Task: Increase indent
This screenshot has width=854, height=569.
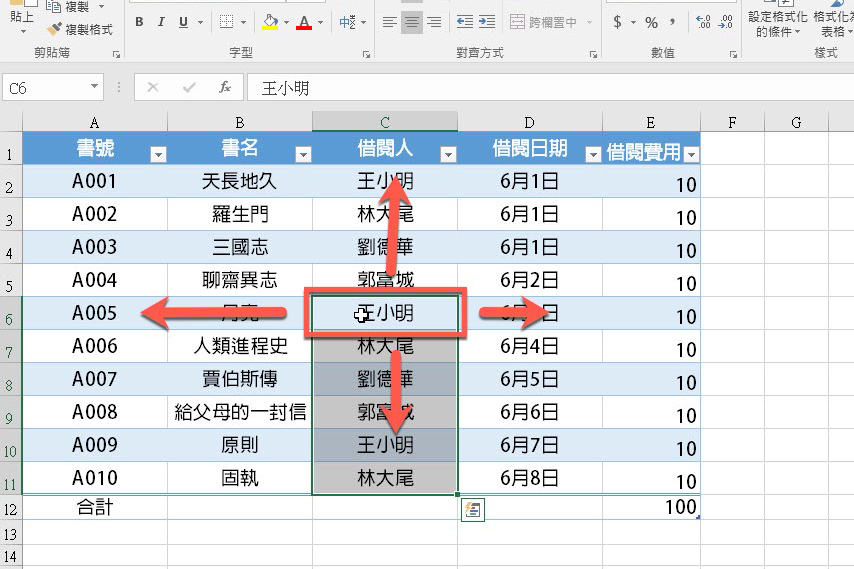Action: click(x=487, y=22)
